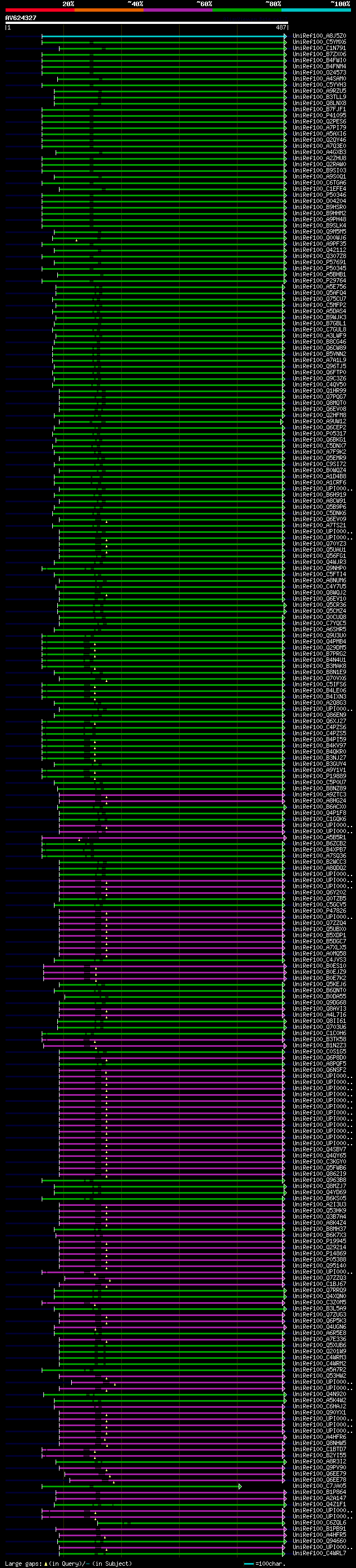The height and width of the screenshot is (1568, 356).
Task: Select hit UniRef100_C5IFS6
Action: (319, 685)
